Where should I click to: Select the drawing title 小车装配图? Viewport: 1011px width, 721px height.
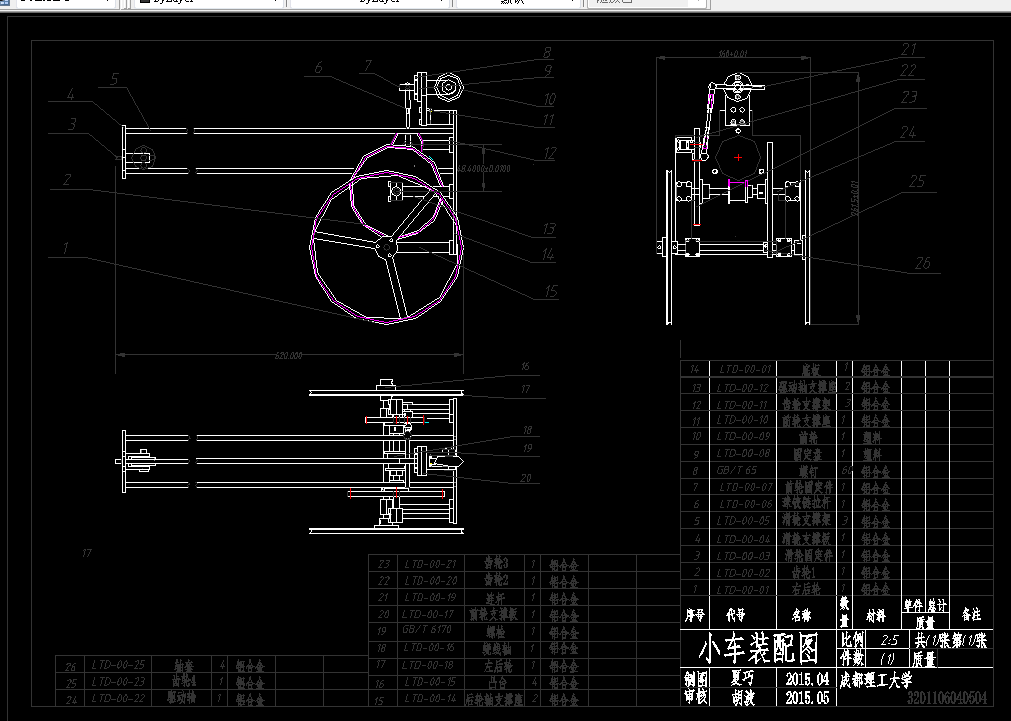coord(759,649)
